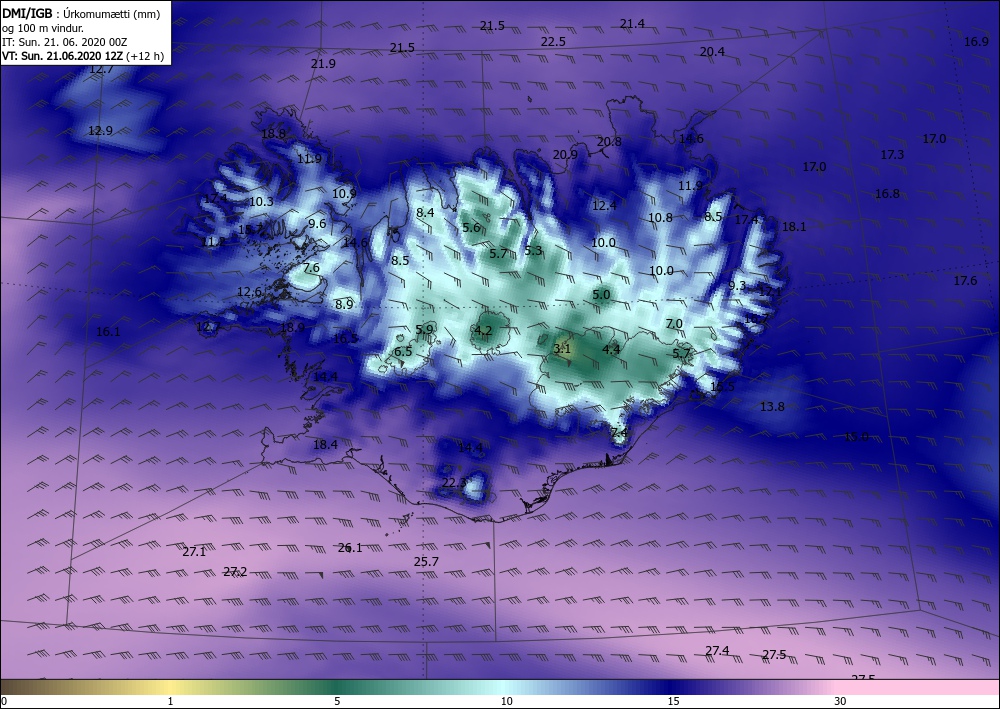Click the DMI/IGB Úrkomumætti (mm) title text
Viewport: 1000px width, 709px height.
pyautogui.click(x=81, y=14)
